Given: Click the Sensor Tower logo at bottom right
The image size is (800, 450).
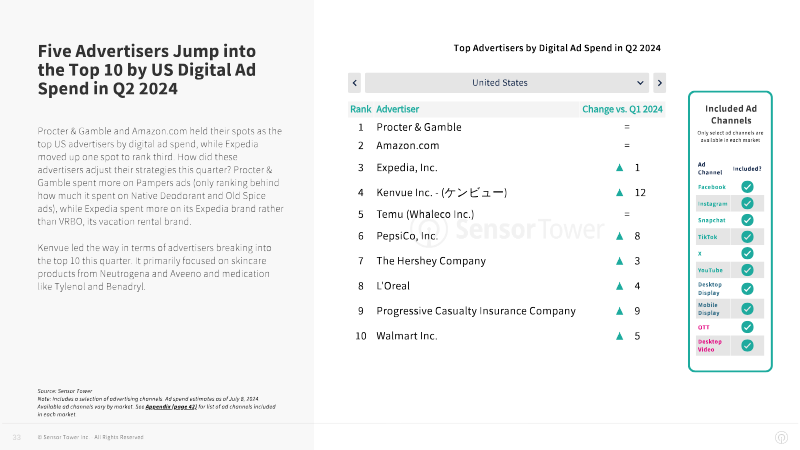Looking at the screenshot, I should point(781,437).
